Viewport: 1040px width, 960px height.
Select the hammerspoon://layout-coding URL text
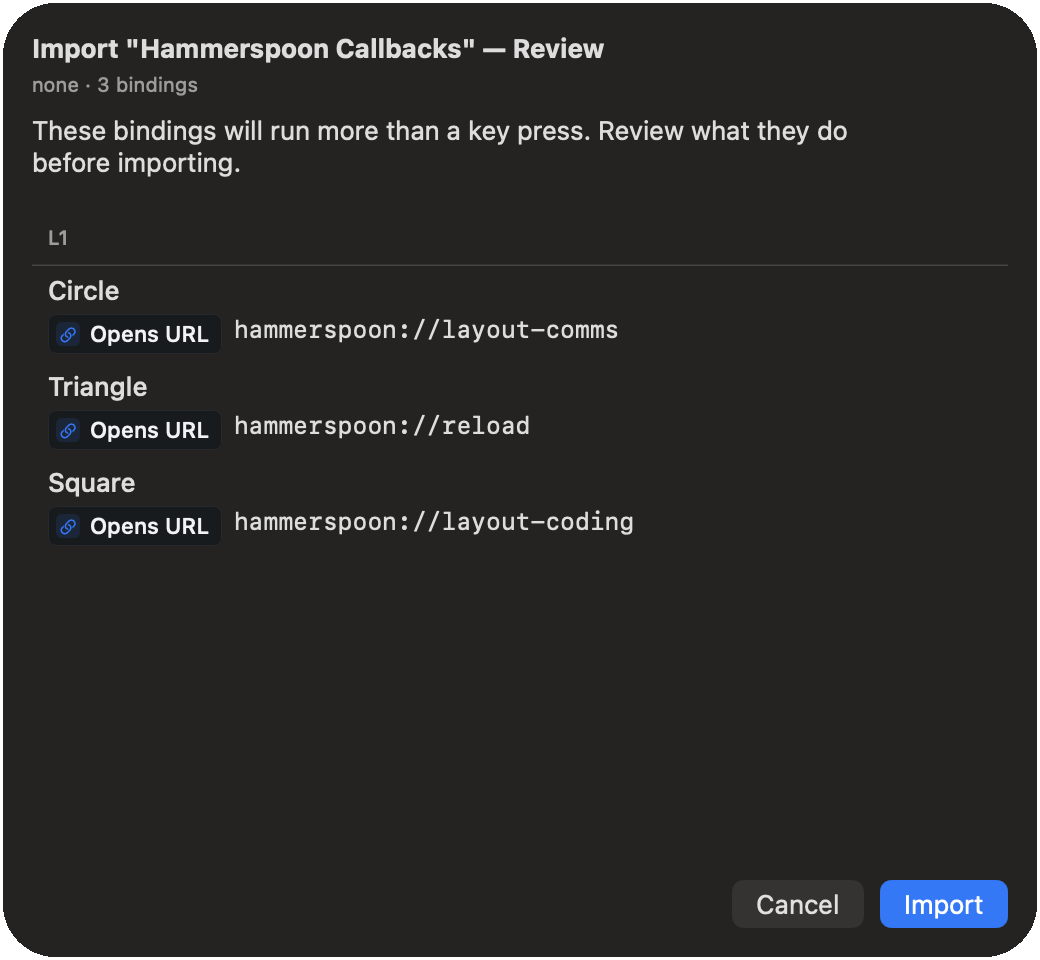pyautogui.click(x=434, y=522)
